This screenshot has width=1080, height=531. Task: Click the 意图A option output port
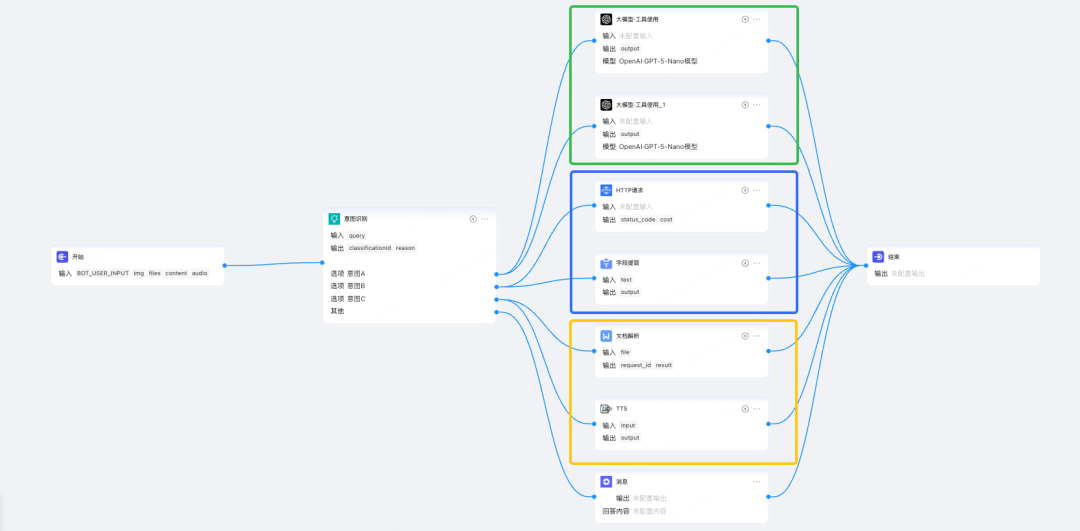pyautogui.click(x=496, y=273)
